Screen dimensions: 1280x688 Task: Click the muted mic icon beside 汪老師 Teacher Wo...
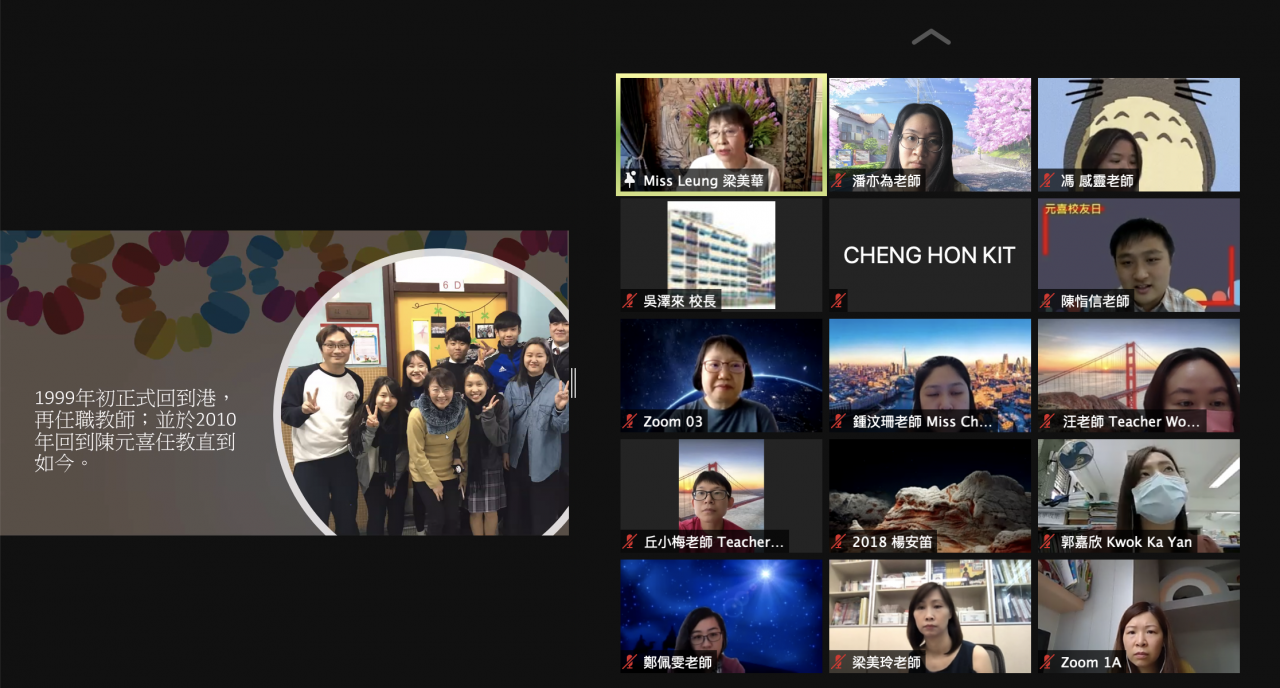[x=1048, y=422]
